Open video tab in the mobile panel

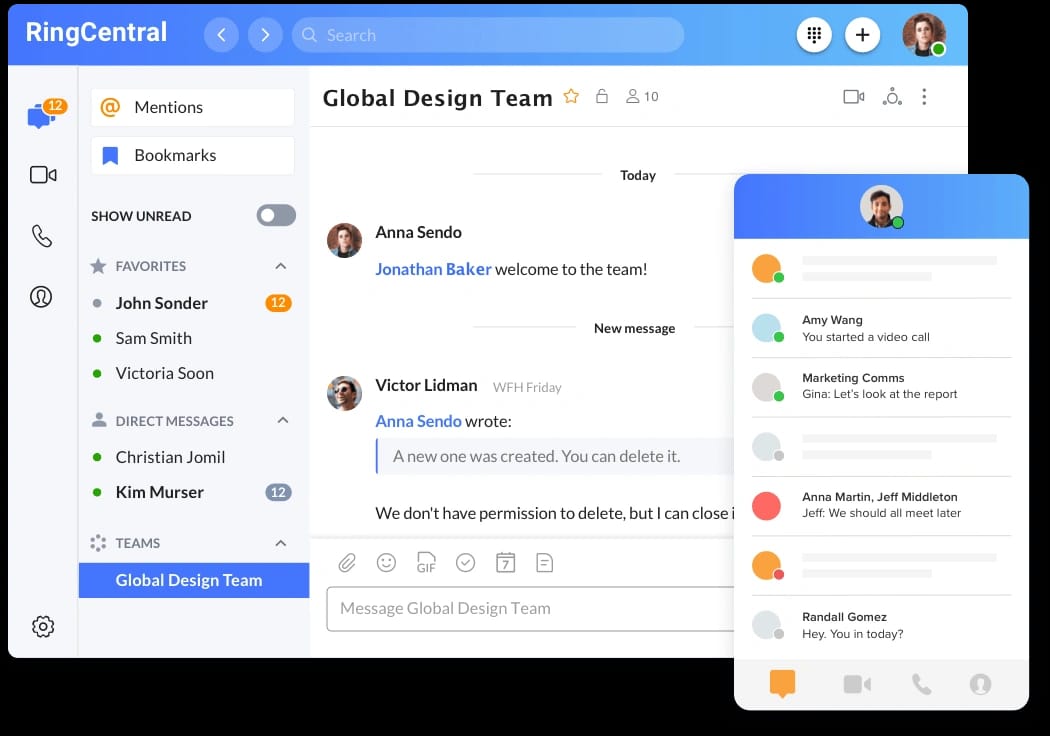click(x=857, y=684)
